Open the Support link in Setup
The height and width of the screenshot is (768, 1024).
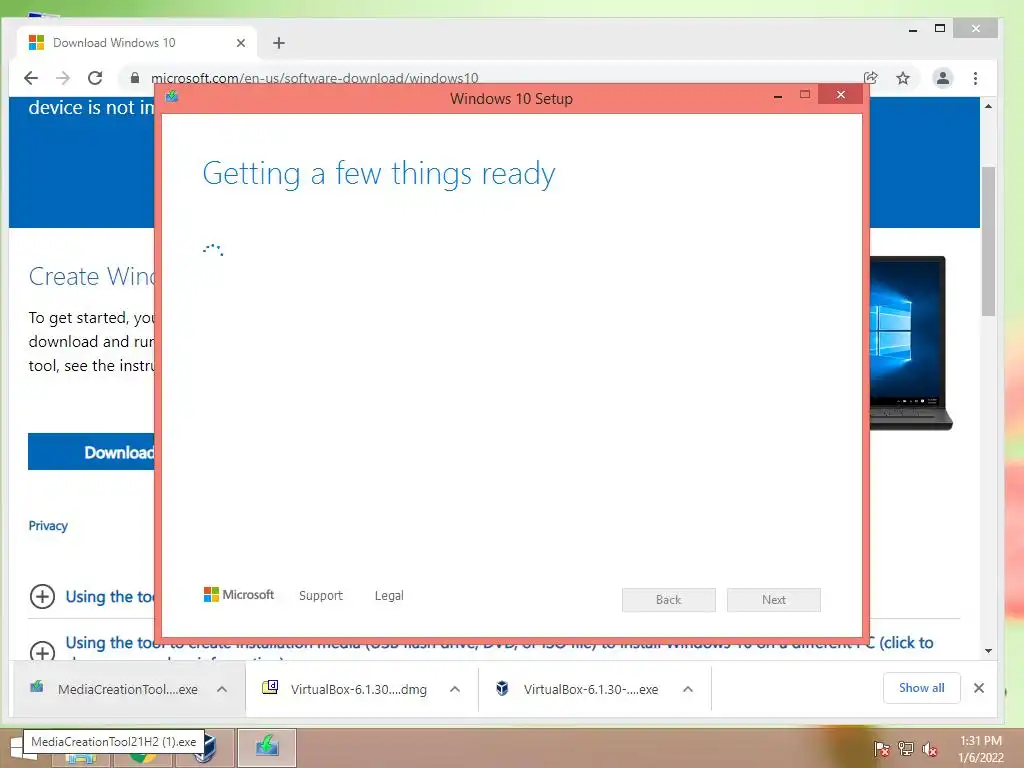(x=321, y=596)
